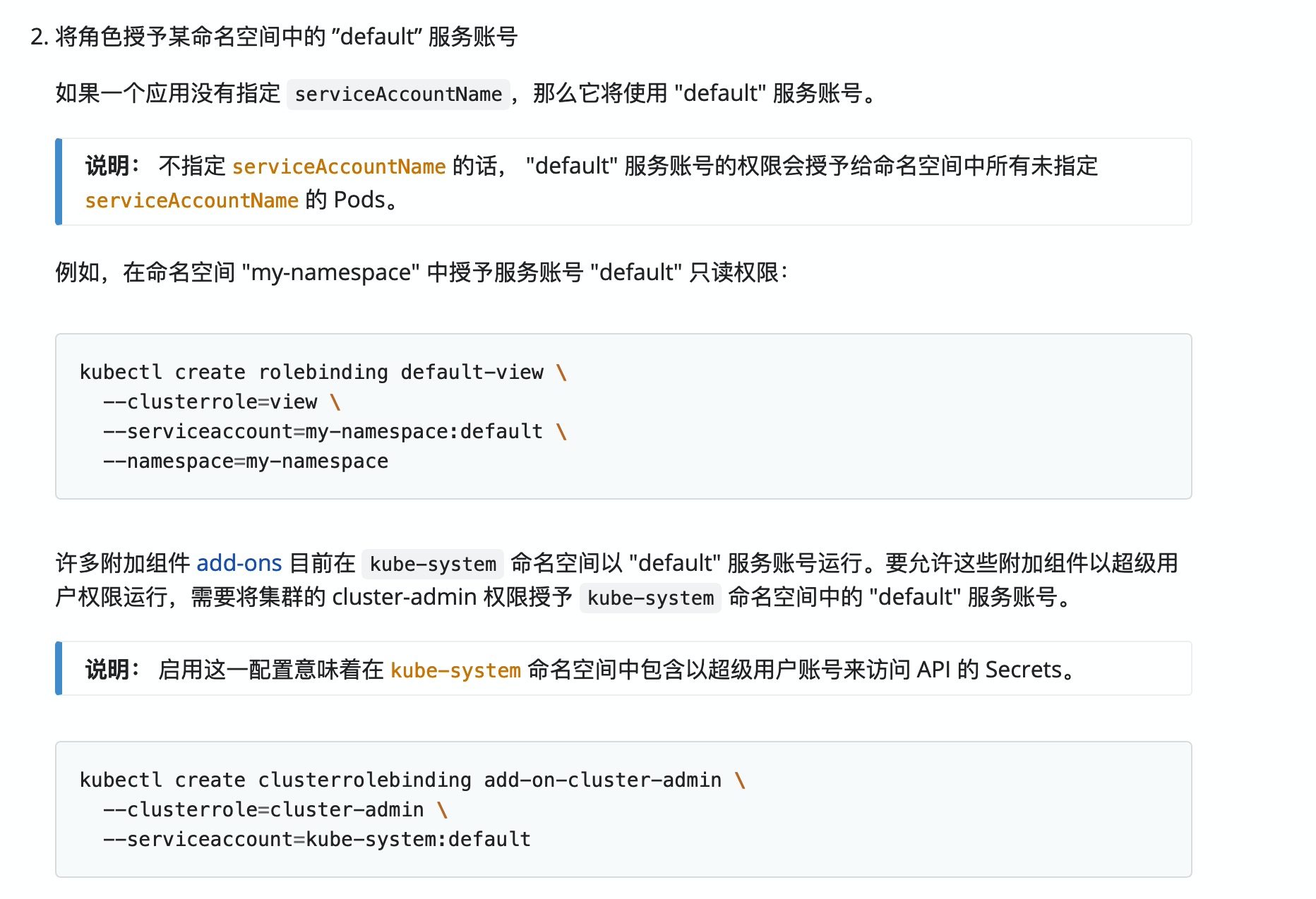Click the --clusterrole=view code line

pyautogui.click(x=222, y=402)
